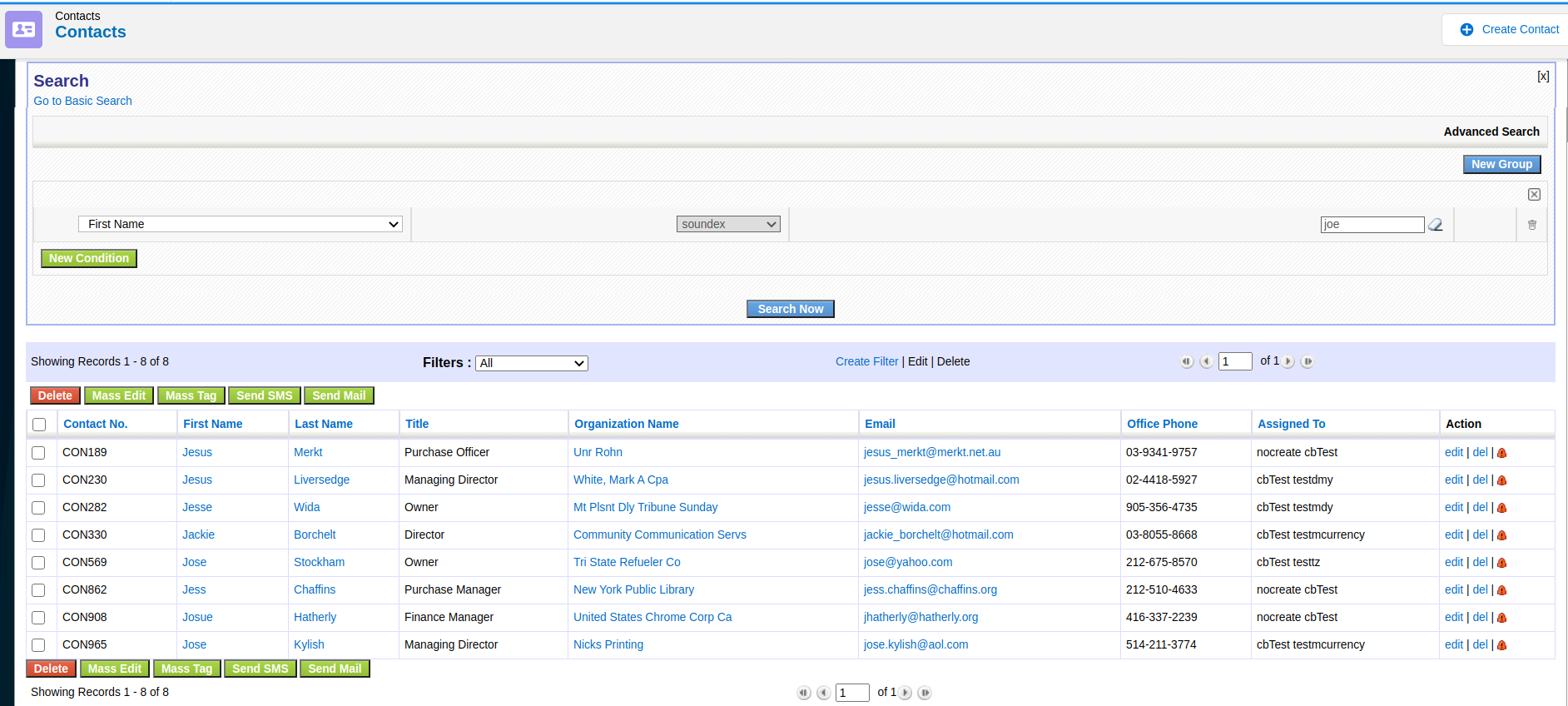Image resolution: width=1568 pixels, height=706 pixels.
Task: Click the bottom page number input
Action: click(852, 693)
